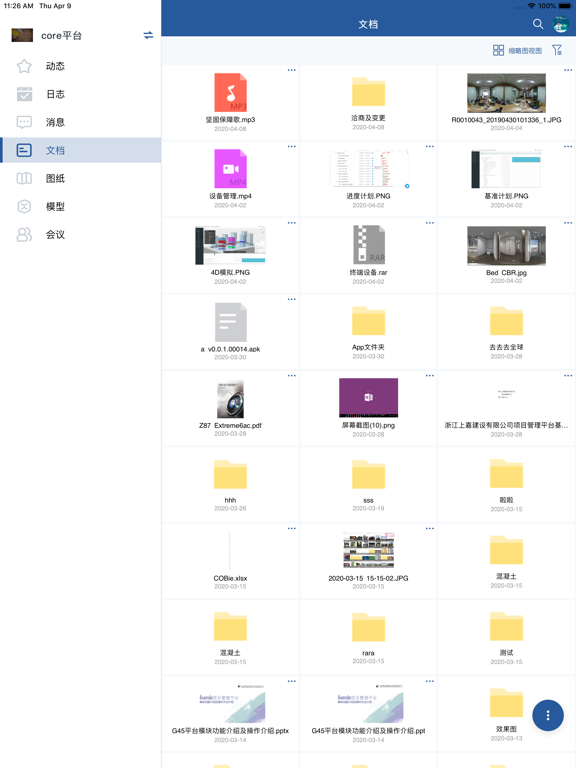Go to 动态 in the sidebar
The width and height of the screenshot is (576, 768).
(80, 66)
